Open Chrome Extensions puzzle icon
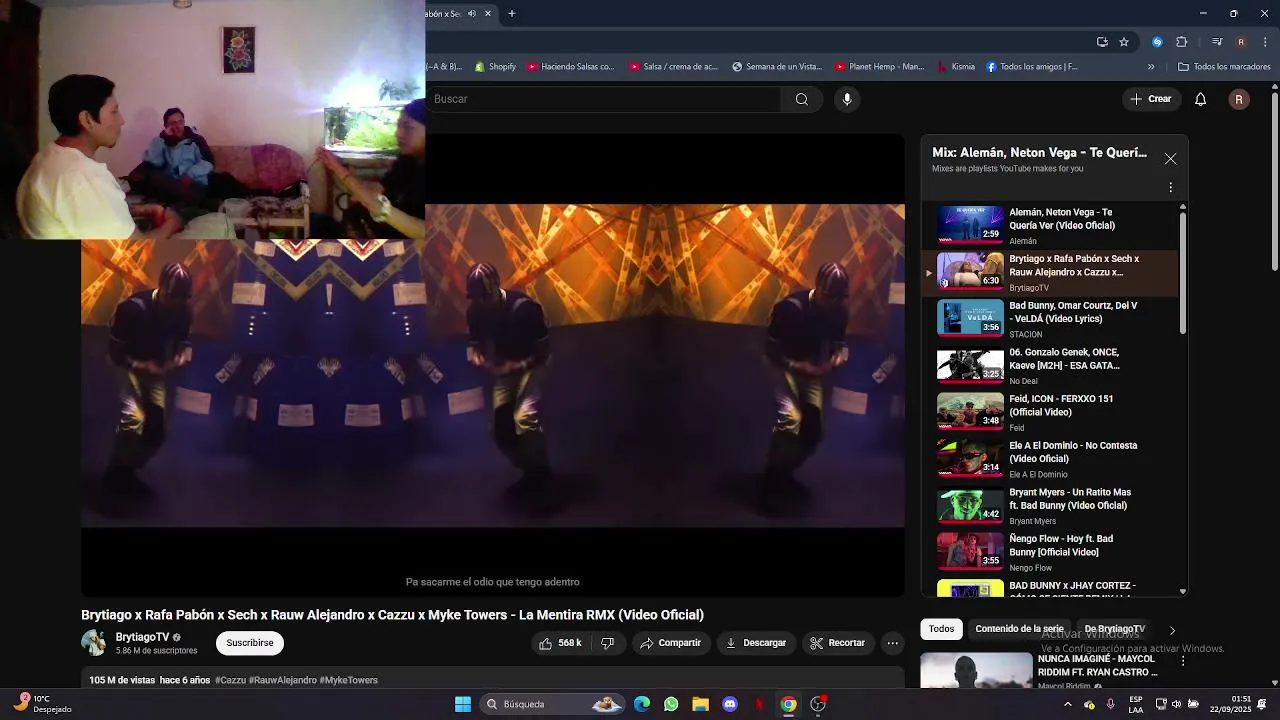This screenshot has width=1280, height=720. tap(1181, 42)
